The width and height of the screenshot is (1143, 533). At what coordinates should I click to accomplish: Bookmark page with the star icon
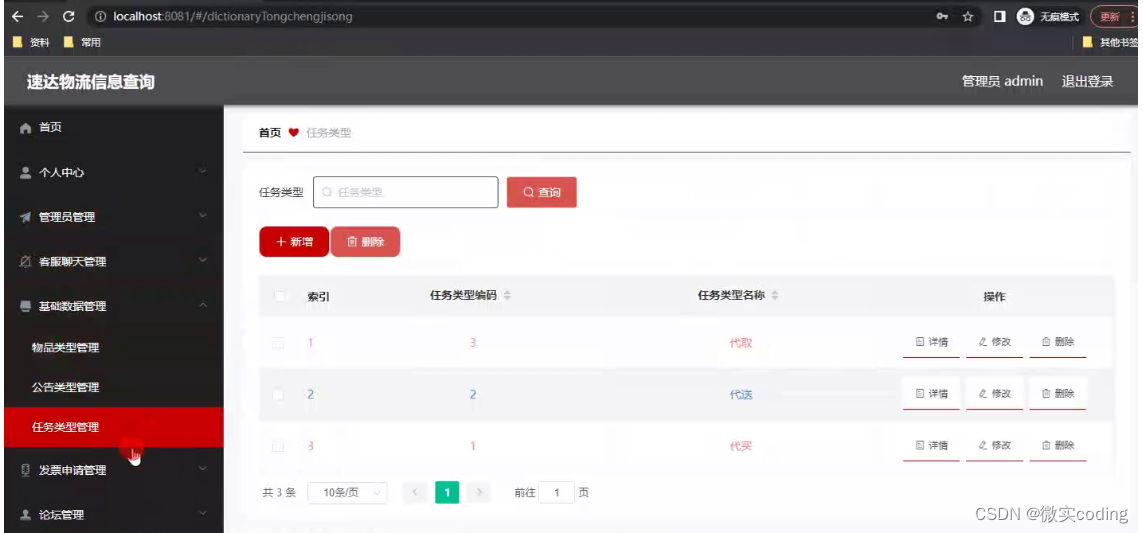(968, 16)
